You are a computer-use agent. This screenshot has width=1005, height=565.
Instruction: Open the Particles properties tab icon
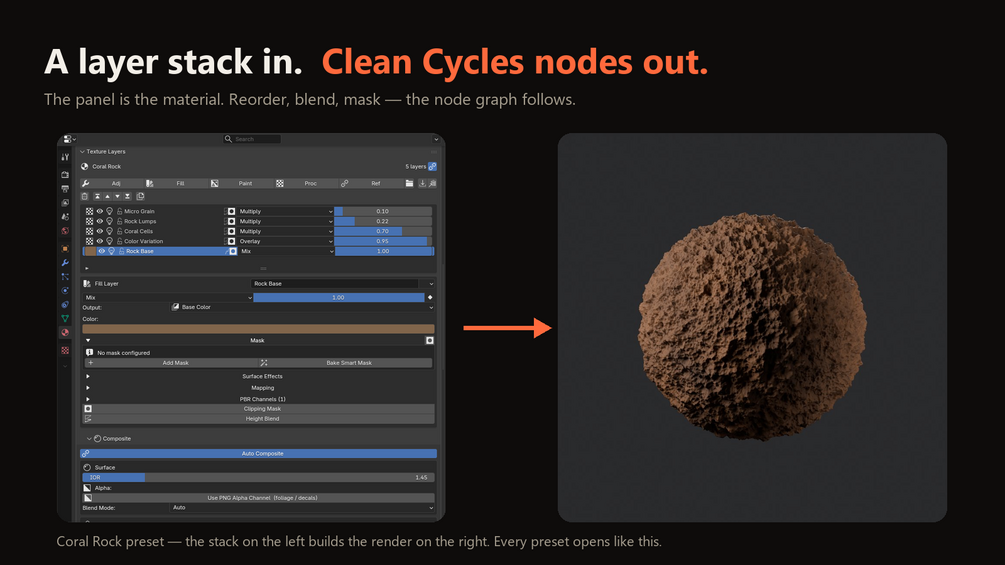coord(65,277)
